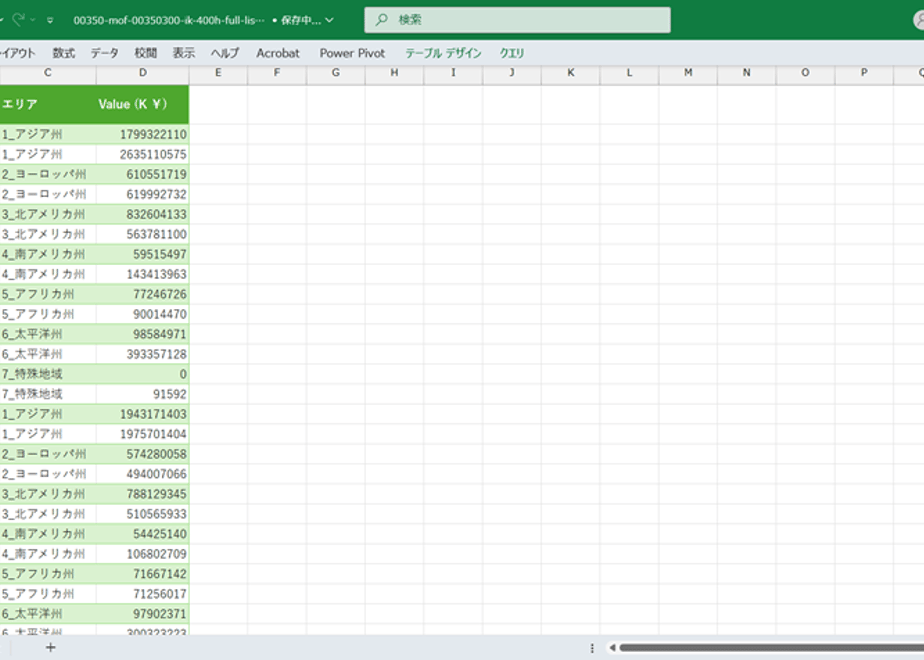The width and height of the screenshot is (924, 660).
Task: Open the Acrobat ribbon tab
Action: [x=278, y=53]
